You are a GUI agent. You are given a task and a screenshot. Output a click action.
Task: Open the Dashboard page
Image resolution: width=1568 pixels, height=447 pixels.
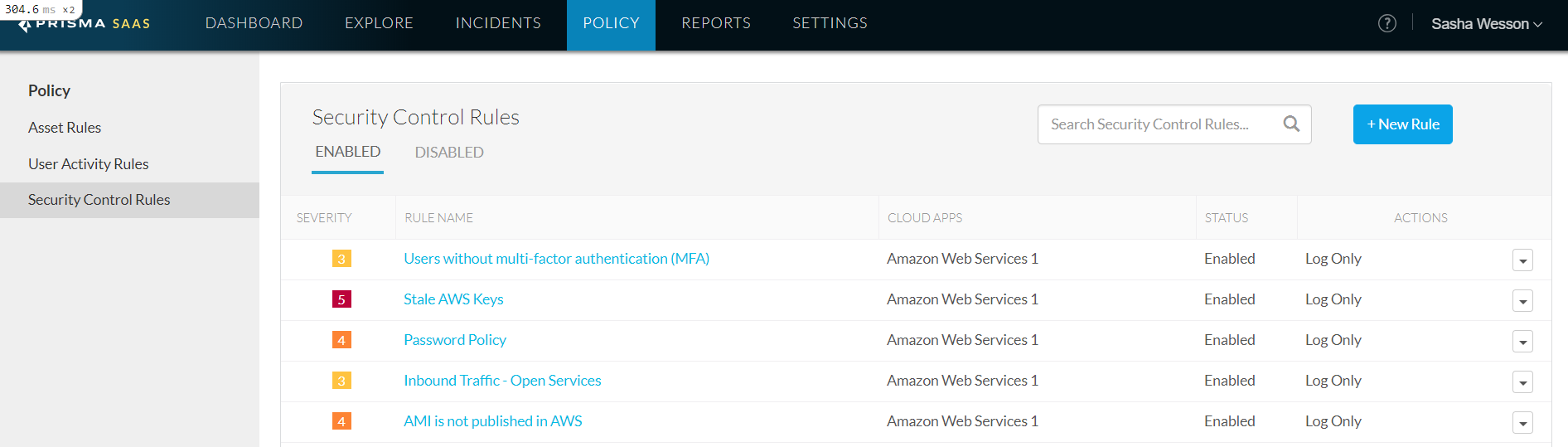coord(254,23)
